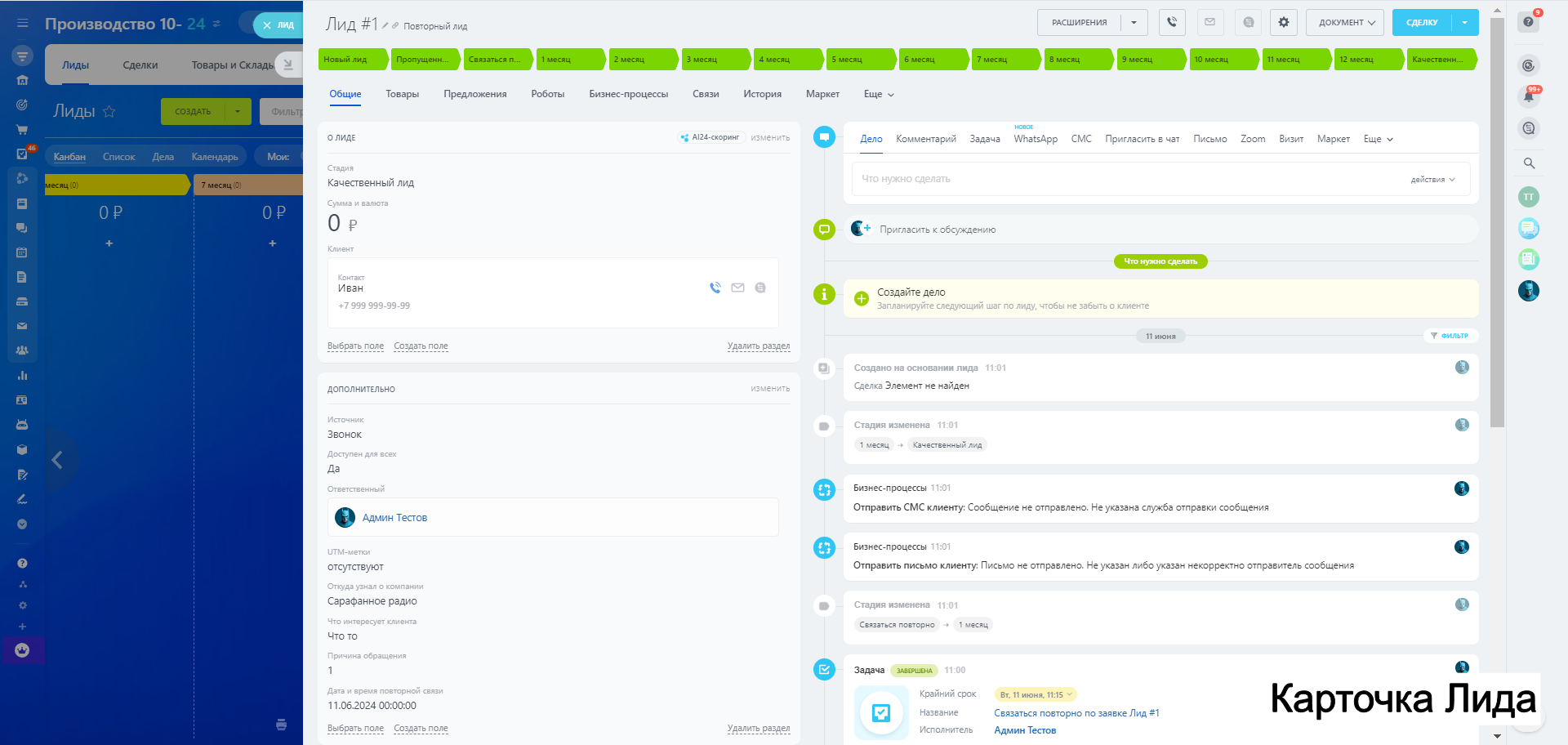Open the ДОКУМЕНТ dropdown

(x=1347, y=23)
